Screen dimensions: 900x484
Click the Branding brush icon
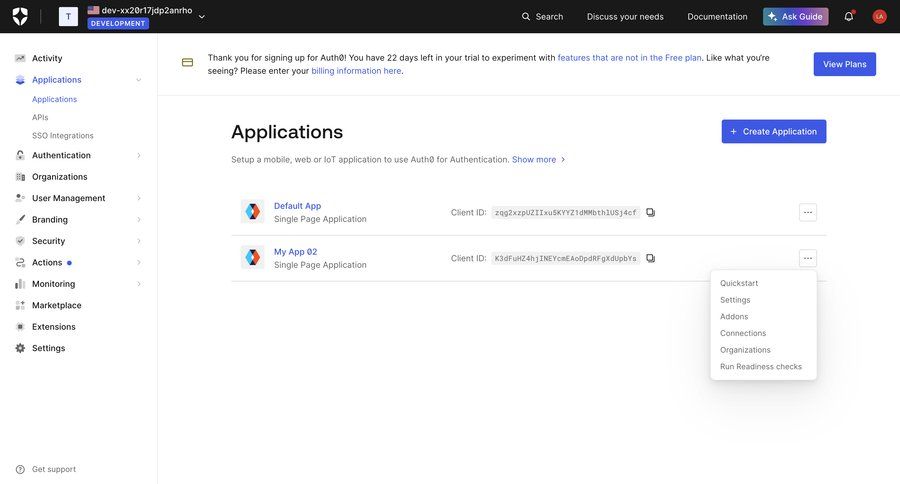coord(20,219)
